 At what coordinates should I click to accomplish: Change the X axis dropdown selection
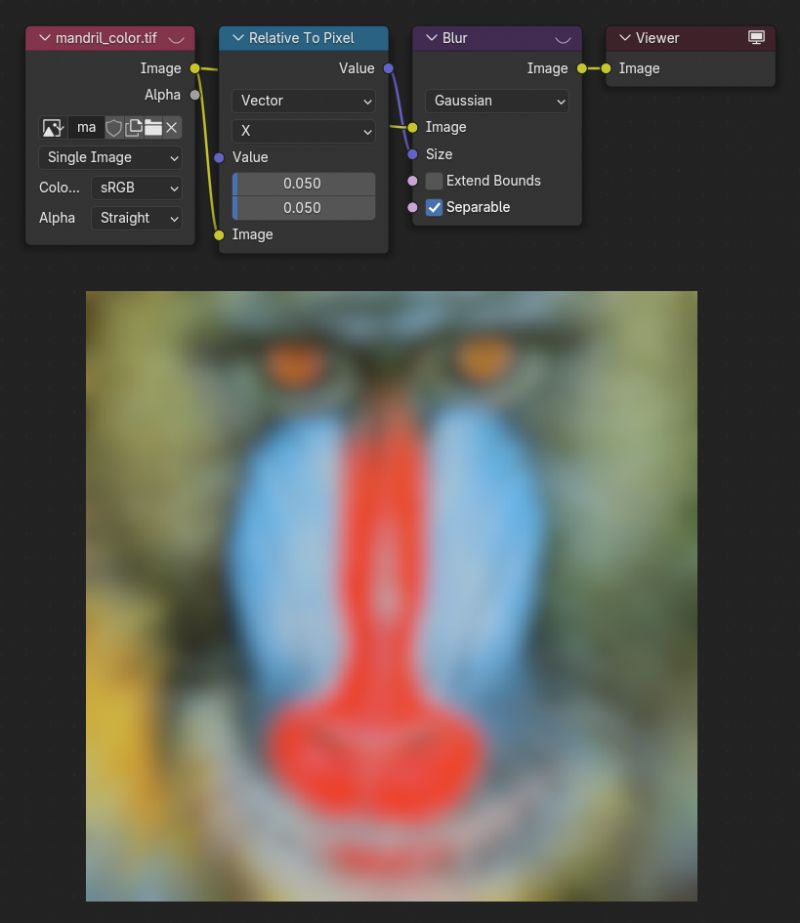(x=303, y=129)
